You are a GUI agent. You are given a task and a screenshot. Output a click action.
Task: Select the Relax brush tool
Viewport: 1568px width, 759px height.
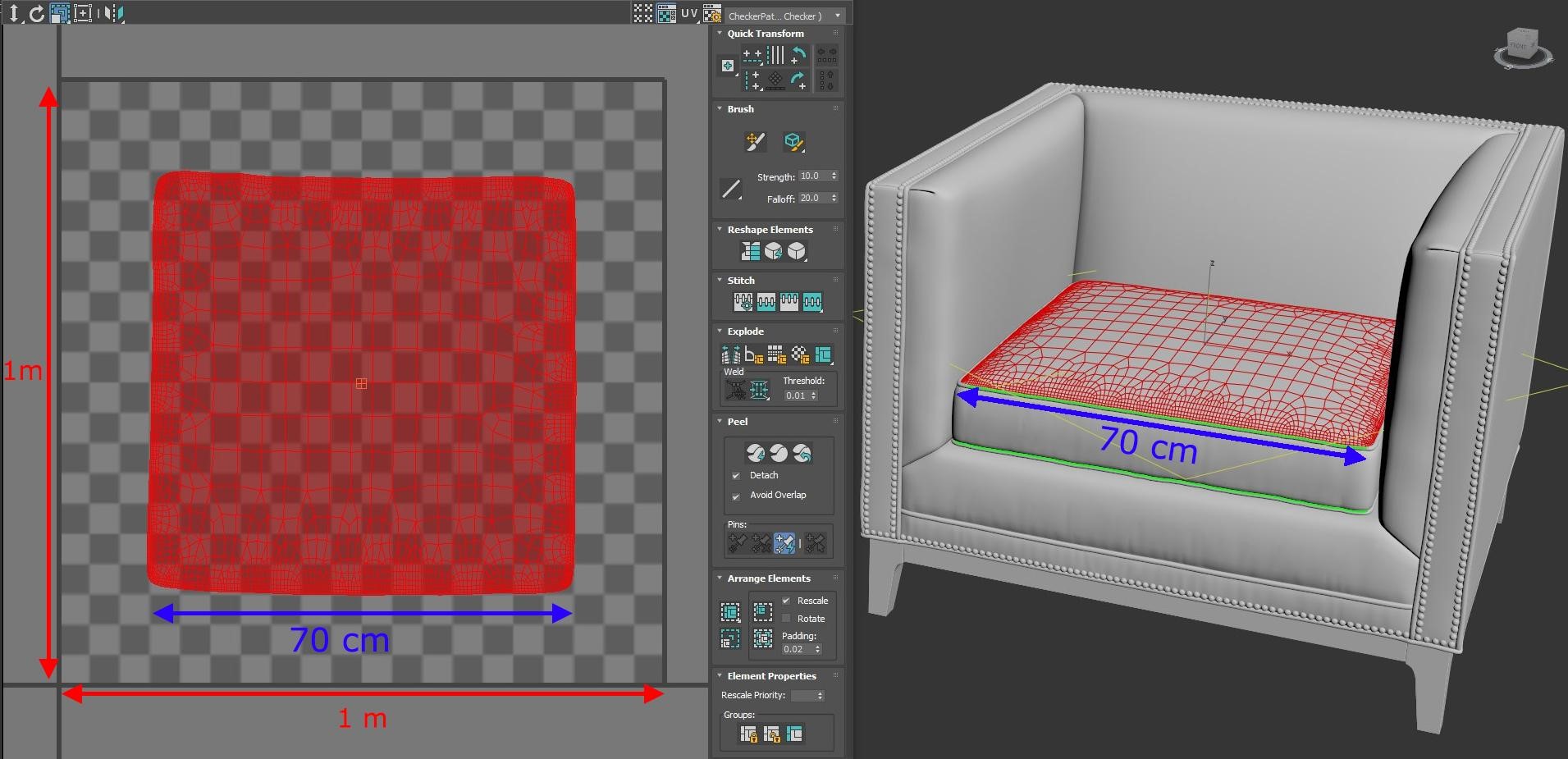[x=793, y=141]
